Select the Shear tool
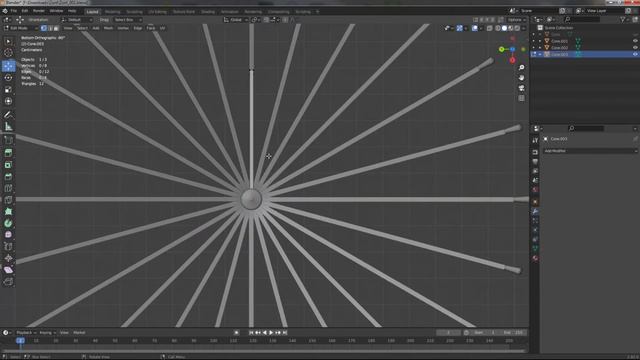This screenshot has width=640, height=360. pos(8,270)
